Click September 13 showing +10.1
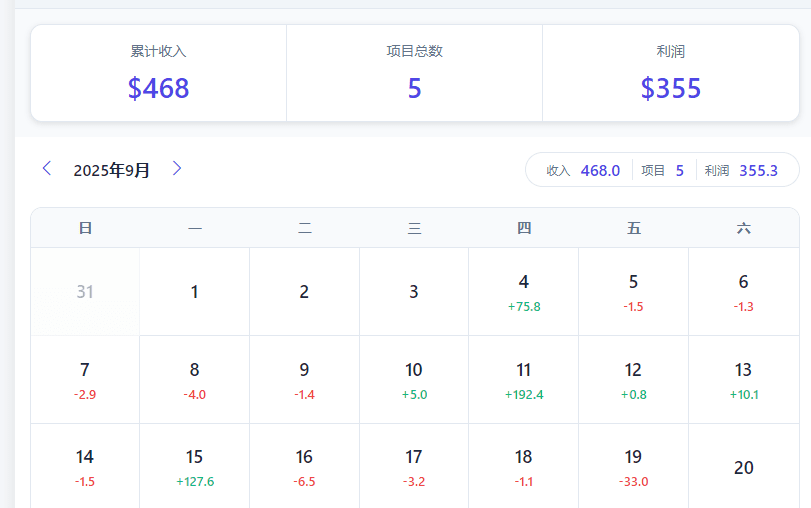 tap(743, 380)
